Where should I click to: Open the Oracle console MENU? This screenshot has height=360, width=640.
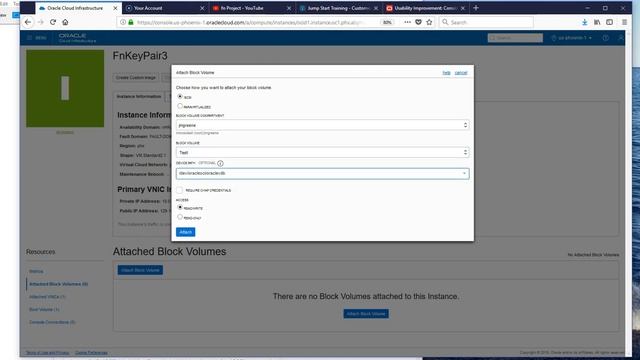pyautogui.click(x=37, y=38)
